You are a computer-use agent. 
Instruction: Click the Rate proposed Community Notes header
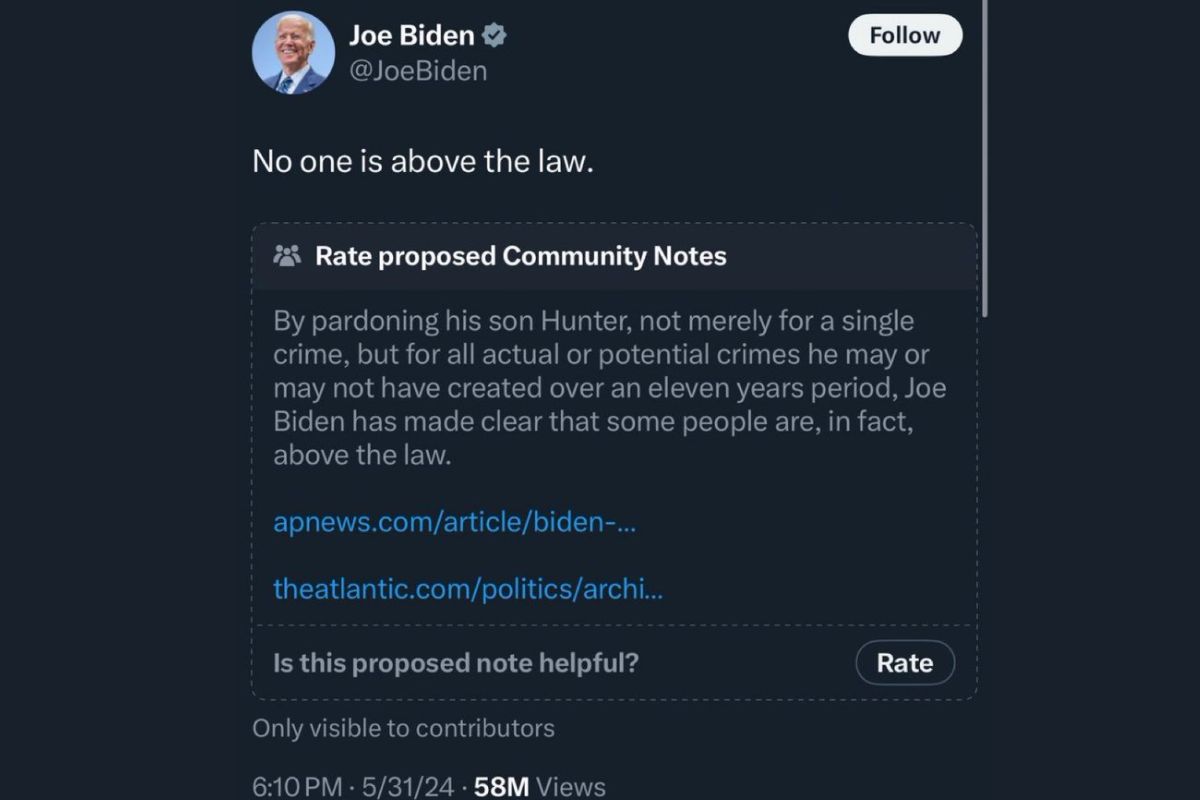pyautogui.click(x=520, y=256)
